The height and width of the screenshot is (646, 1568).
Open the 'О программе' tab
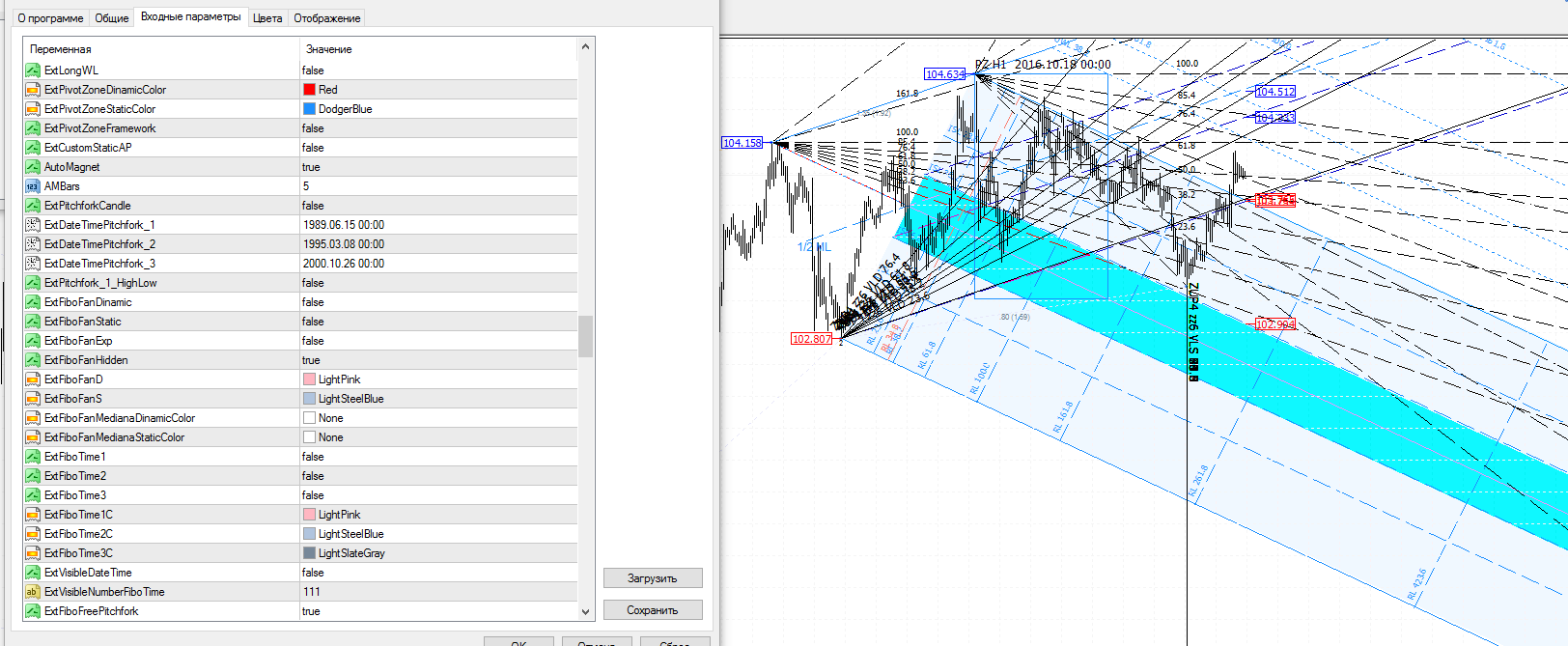(50, 18)
